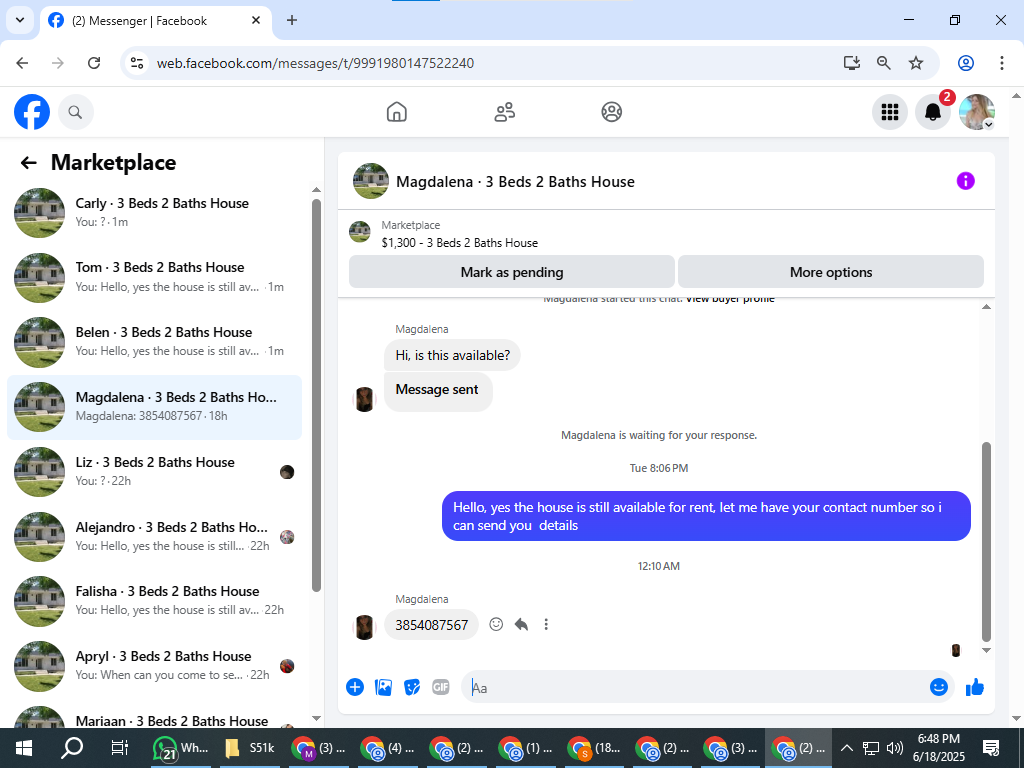Attach a photo file in composer
This screenshot has width=1024, height=768.
383,687
